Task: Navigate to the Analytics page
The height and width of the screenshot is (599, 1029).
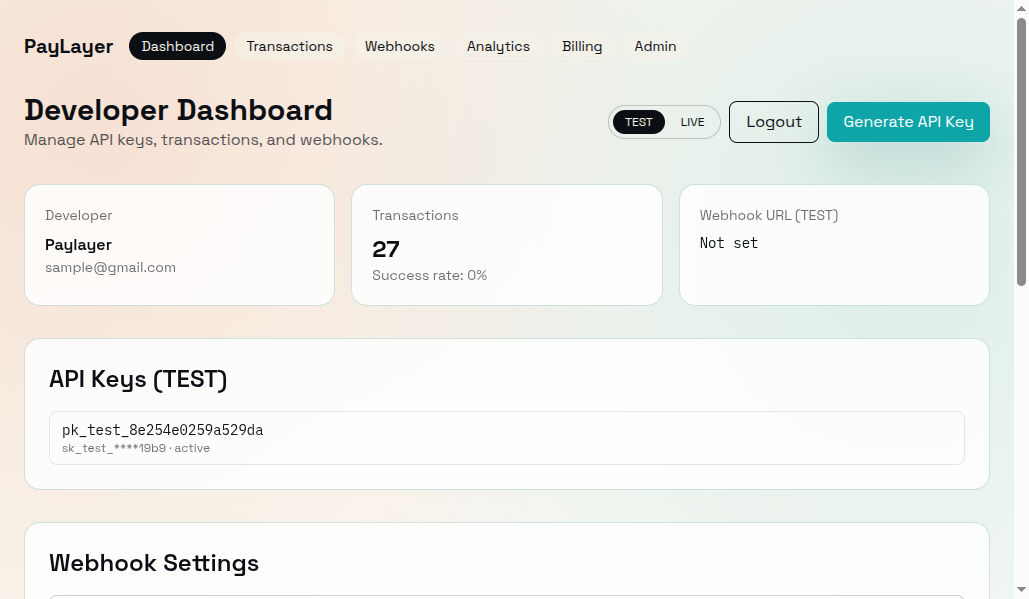Action: (x=498, y=46)
